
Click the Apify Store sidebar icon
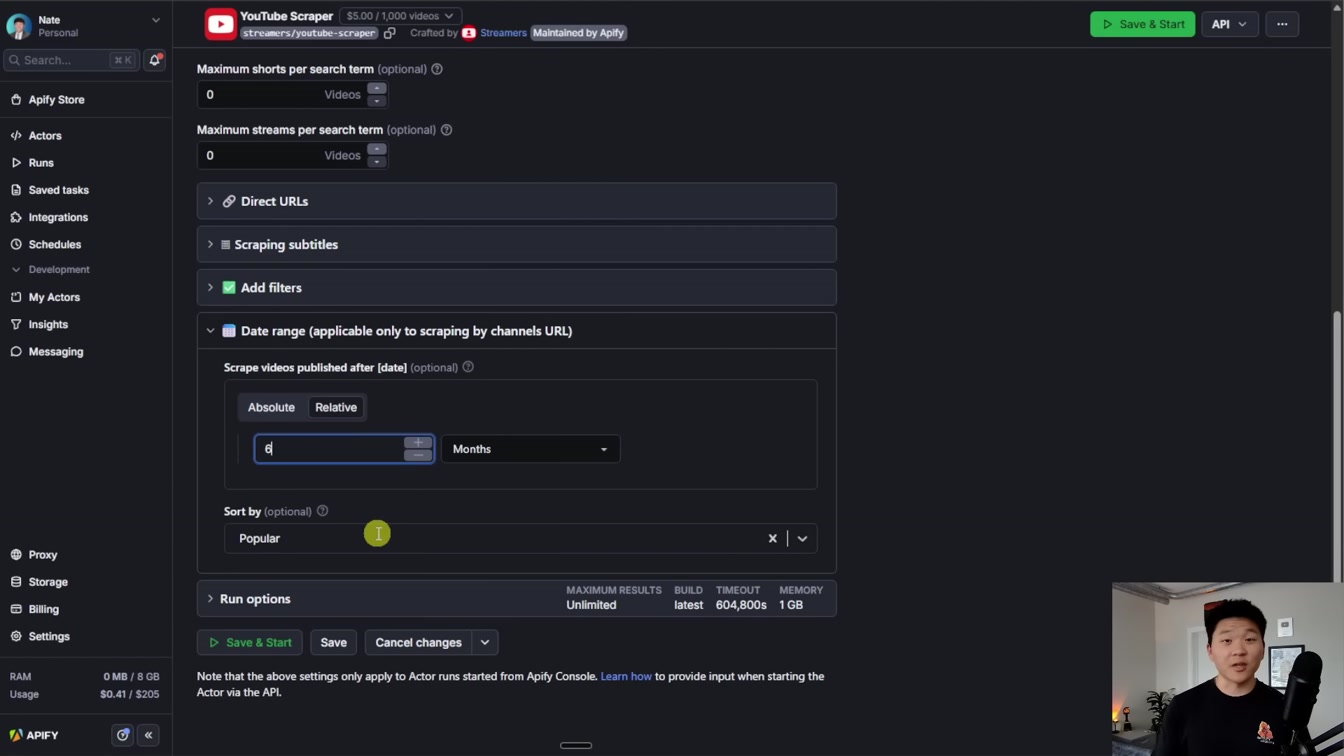pyautogui.click(x=16, y=100)
